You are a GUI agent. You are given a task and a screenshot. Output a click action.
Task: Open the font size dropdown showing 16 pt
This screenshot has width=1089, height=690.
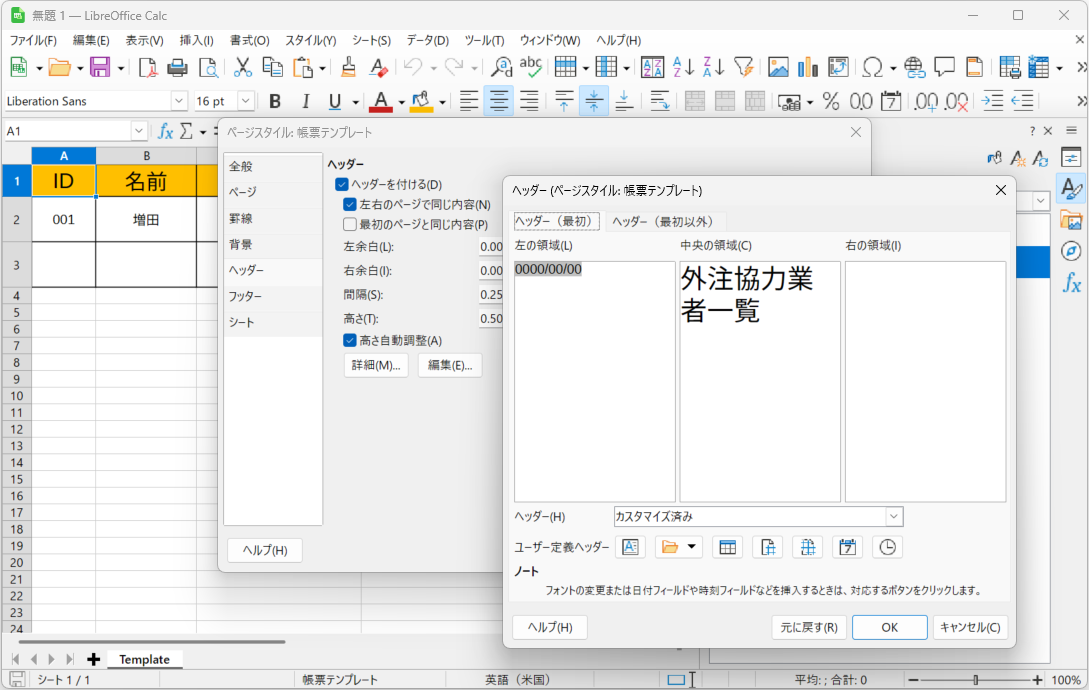[245, 101]
